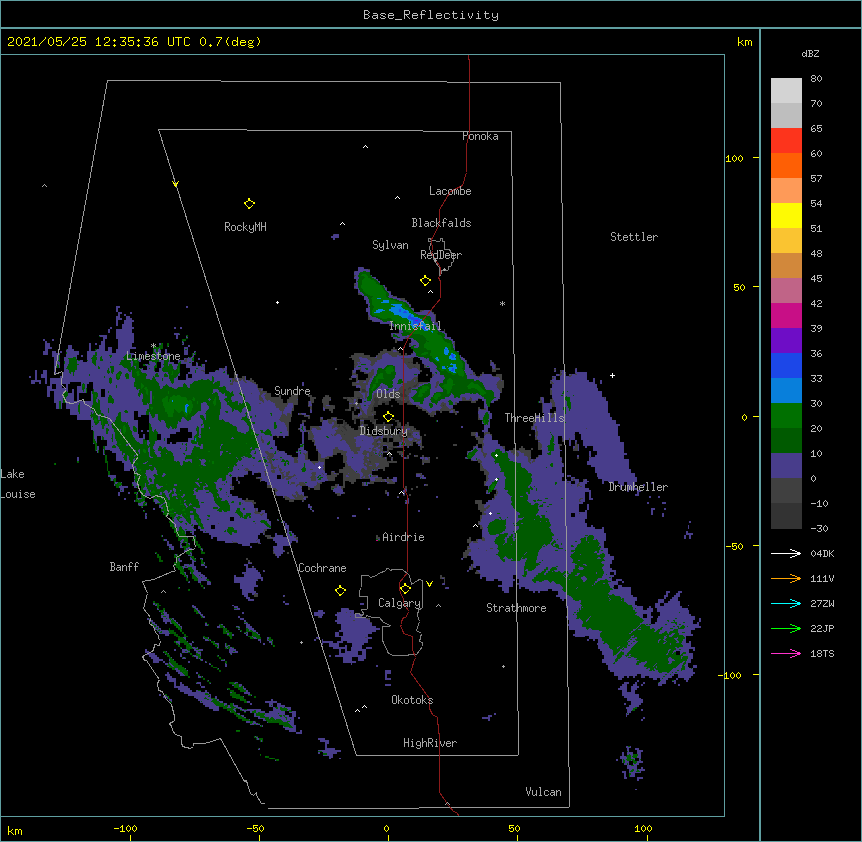Click the magenta 18TS arrow in legend
The image size is (862, 842).
[x=786, y=653]
